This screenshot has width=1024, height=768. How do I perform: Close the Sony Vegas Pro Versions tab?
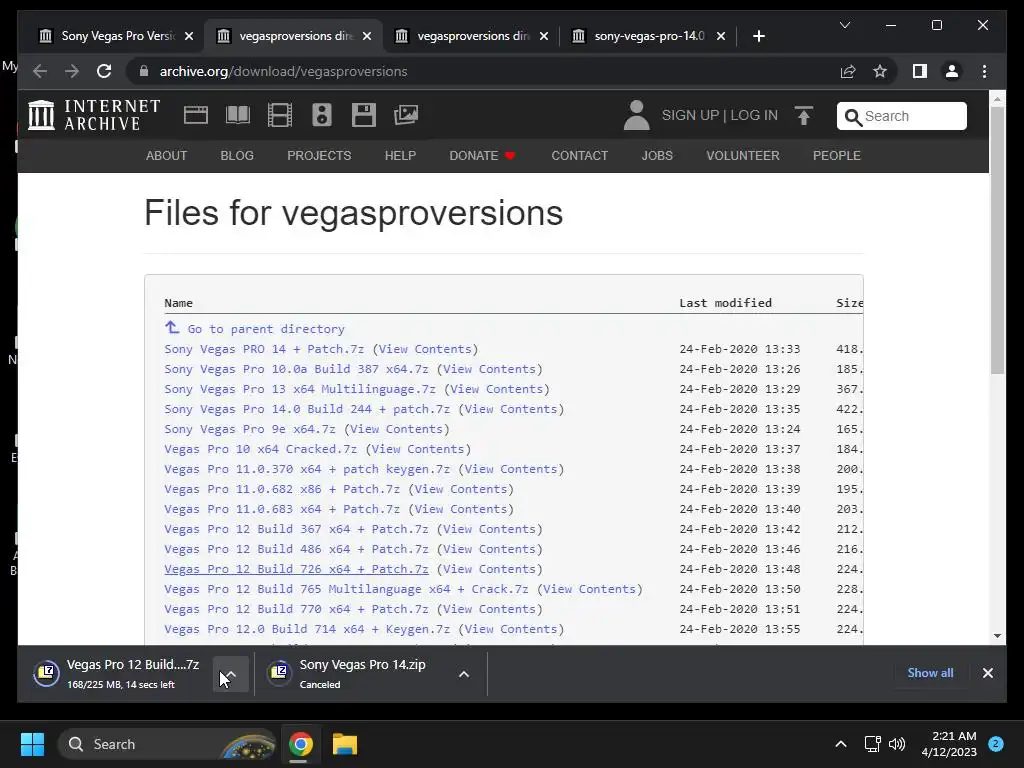(x=189, y=36)
